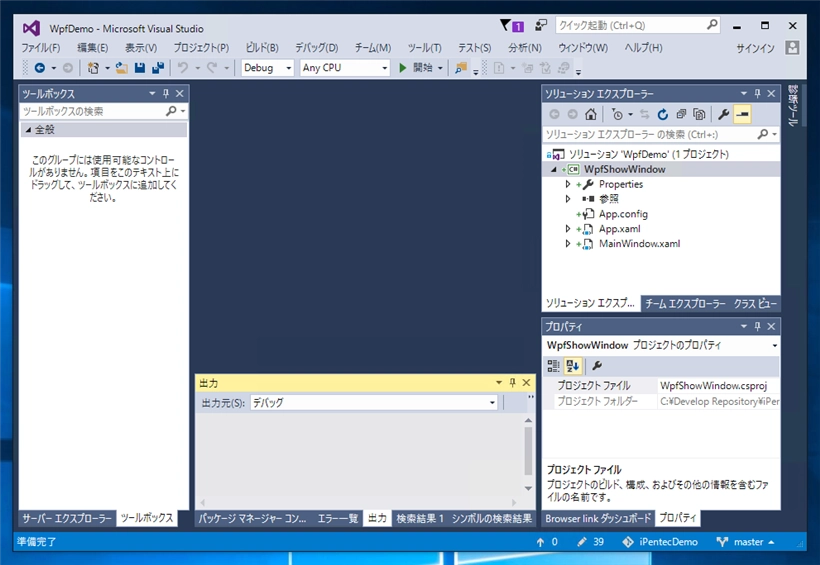820x565 pixels.
Task: Click the Redo arrow in toolbar
Action: [x=212, y=68]
